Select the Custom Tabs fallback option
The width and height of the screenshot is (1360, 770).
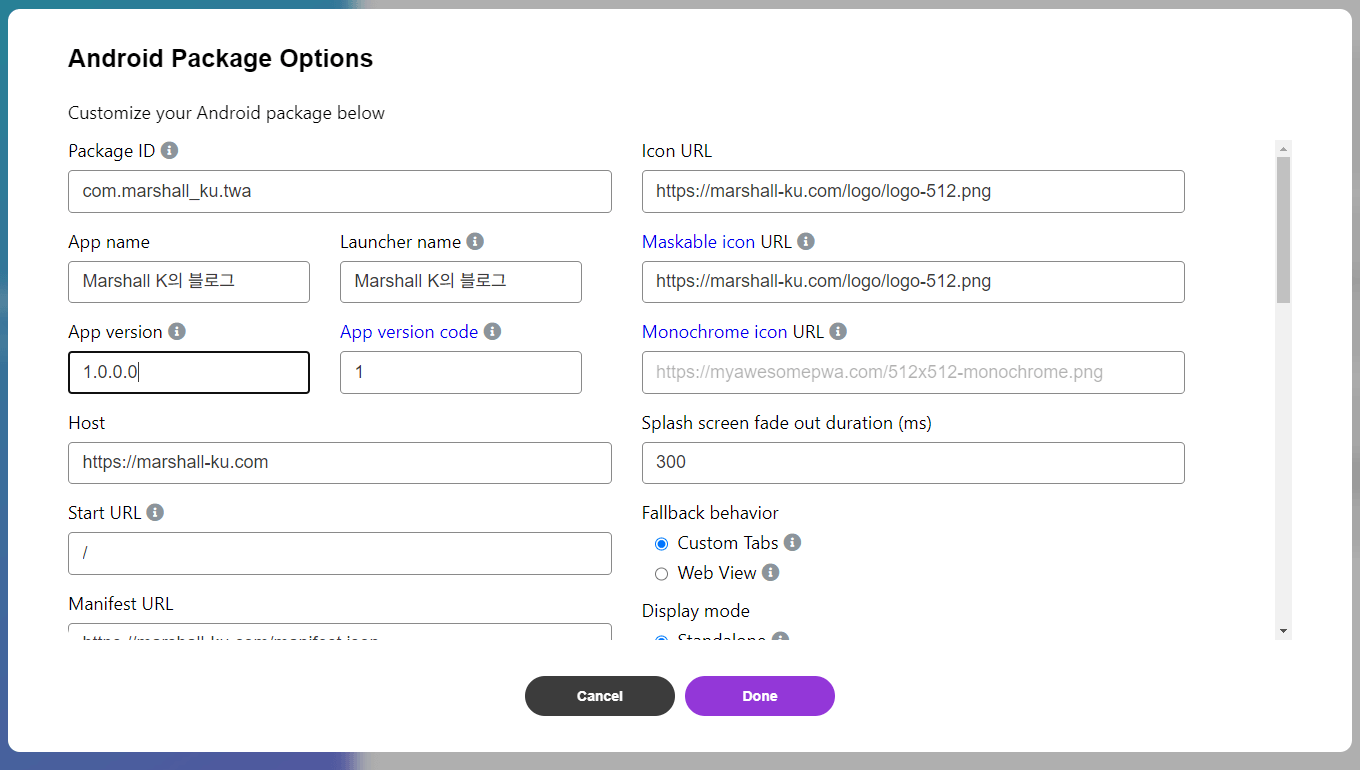point(661,544)
